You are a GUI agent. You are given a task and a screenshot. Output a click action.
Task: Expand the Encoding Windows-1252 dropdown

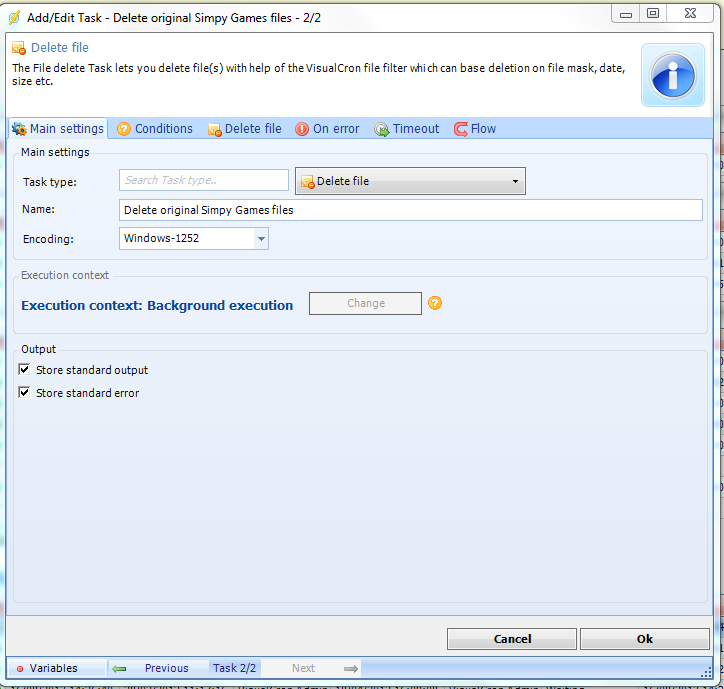[260, 239]
